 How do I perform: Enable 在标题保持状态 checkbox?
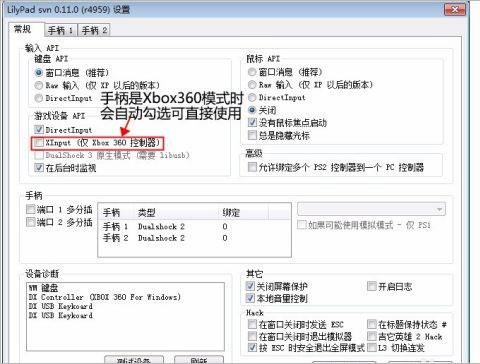point(371,324)
